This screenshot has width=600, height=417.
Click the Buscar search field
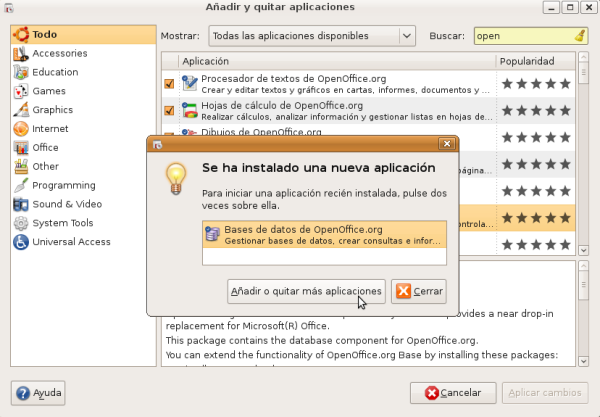522,36
